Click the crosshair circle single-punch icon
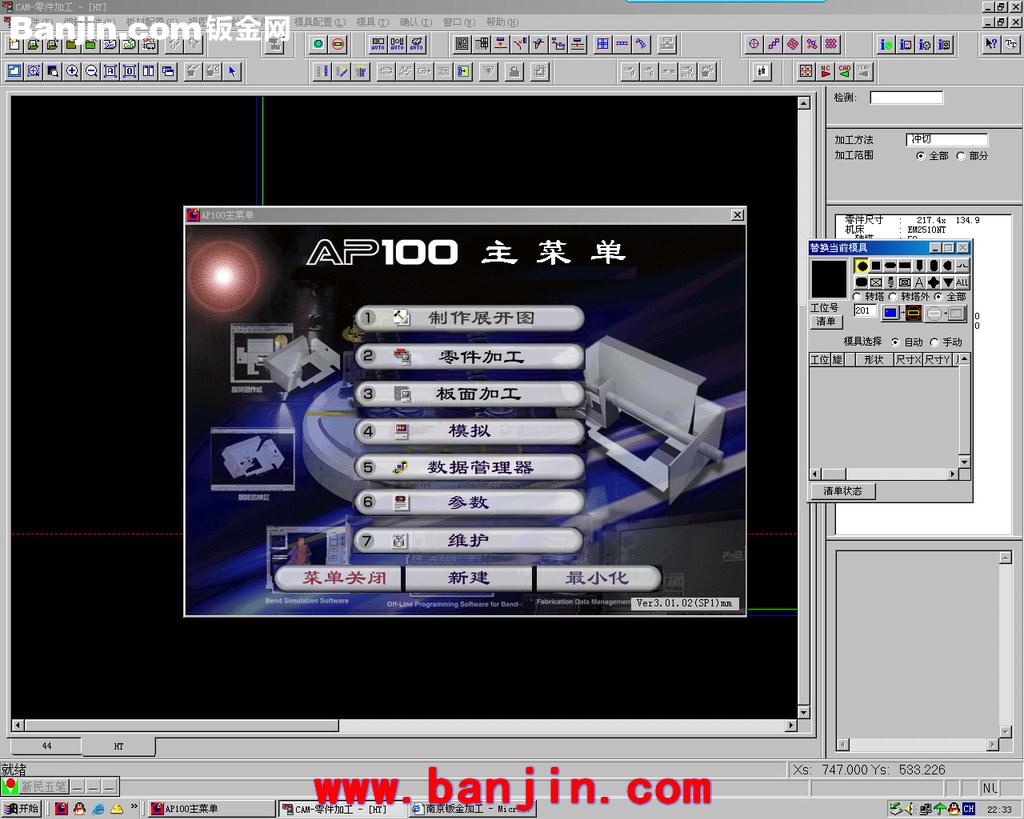Image resolution: width=1024 pixels, height=819 pixels. 754,44
